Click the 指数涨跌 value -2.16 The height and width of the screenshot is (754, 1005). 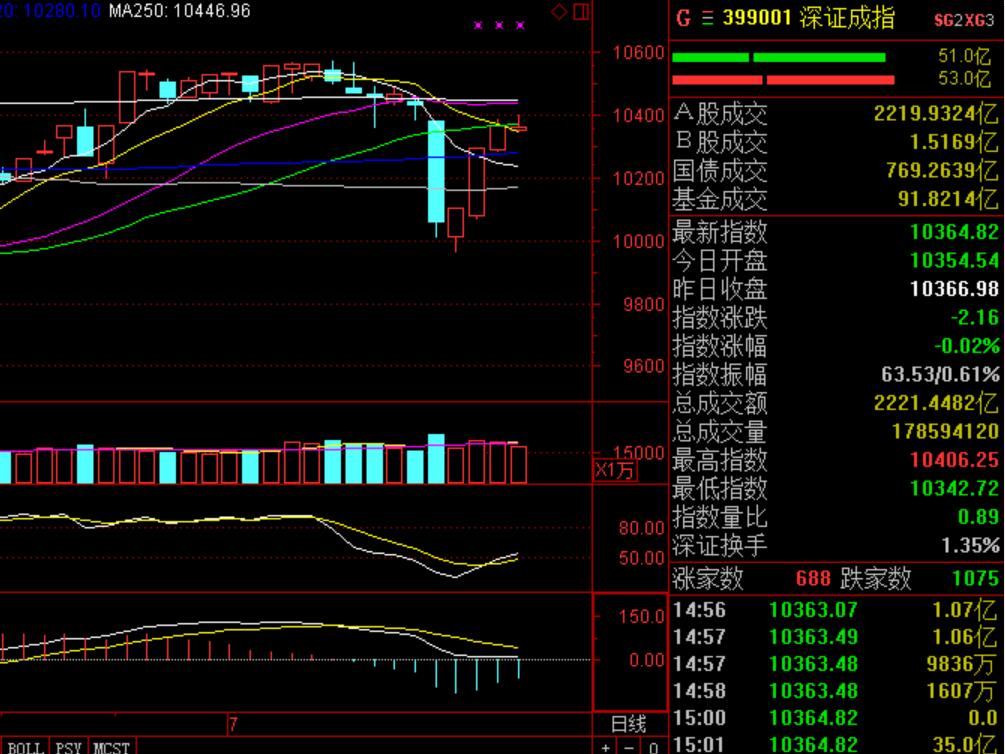(974, 317)
